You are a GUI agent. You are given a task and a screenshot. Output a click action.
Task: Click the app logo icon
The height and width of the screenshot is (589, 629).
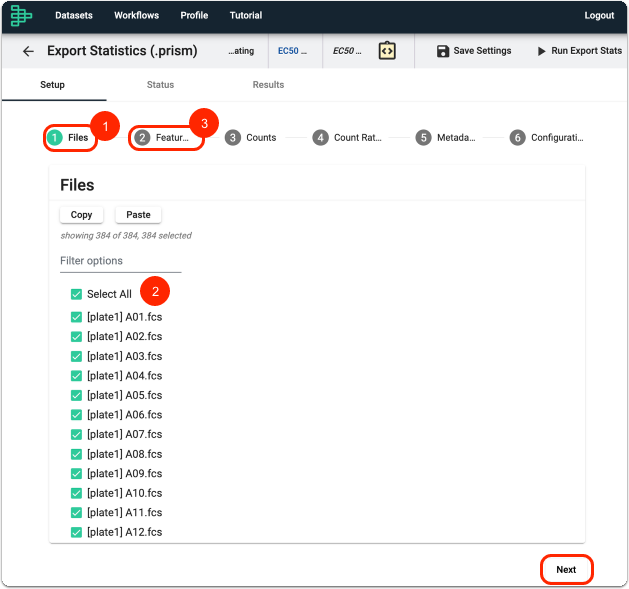(21, 16)
